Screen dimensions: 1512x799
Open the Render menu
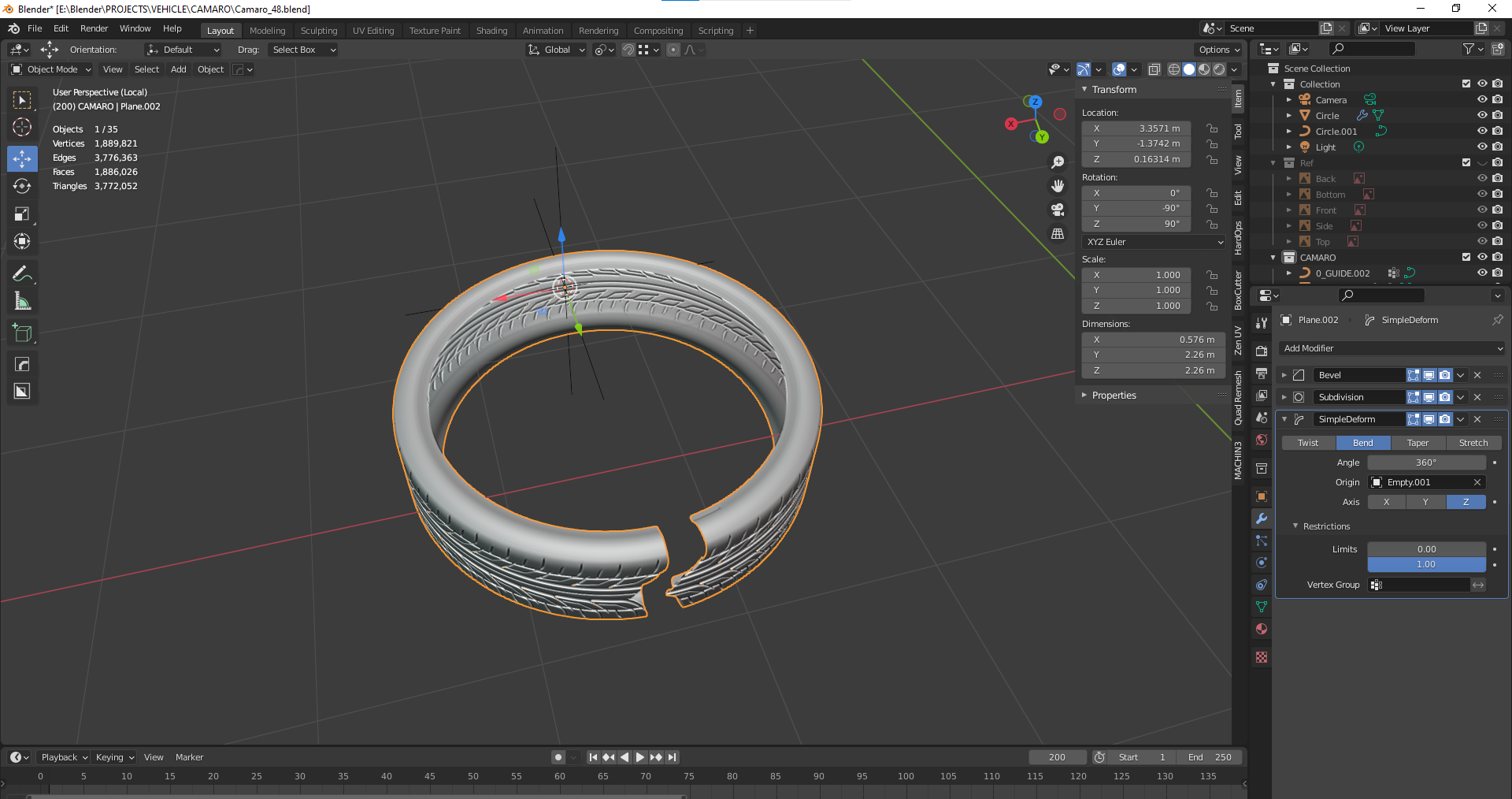(94, 28)
